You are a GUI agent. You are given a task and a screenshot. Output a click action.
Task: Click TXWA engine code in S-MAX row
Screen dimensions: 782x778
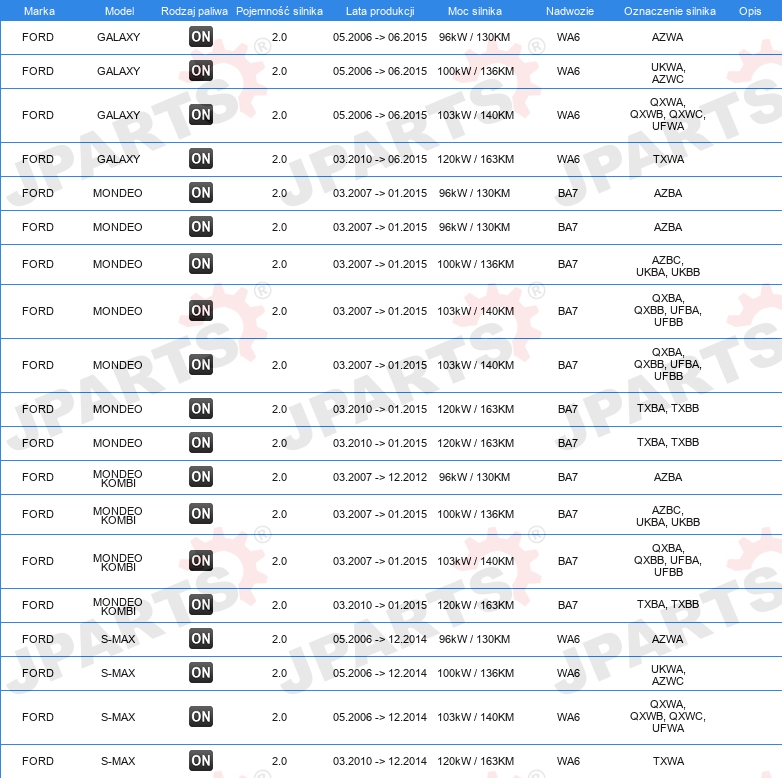[x=668, y=761]
